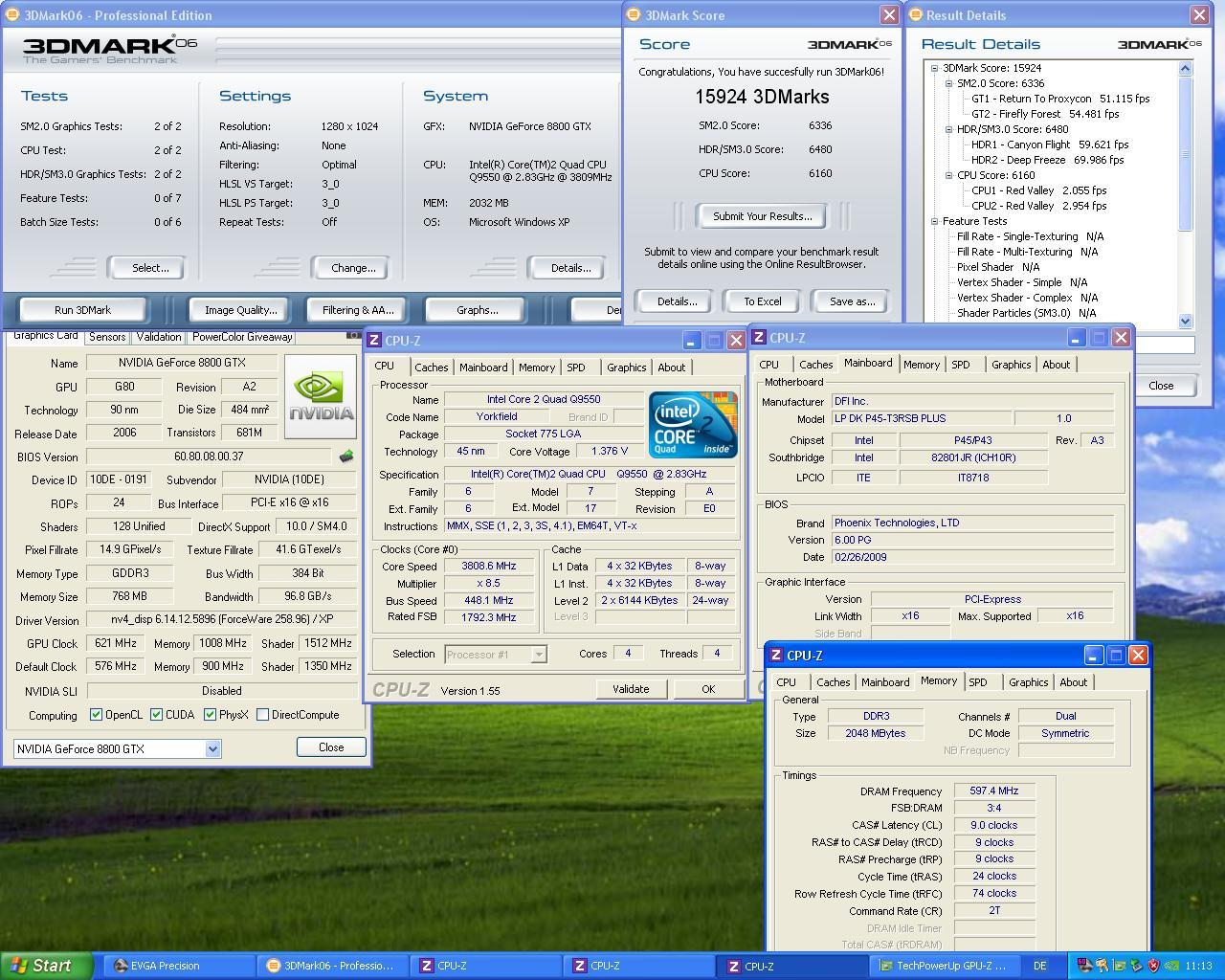Image resolution: width=1225 pixels, height=980 pixels.
Task: Switch to 3DMark06 Professional taskbar button
Action: tap(332, 966)
